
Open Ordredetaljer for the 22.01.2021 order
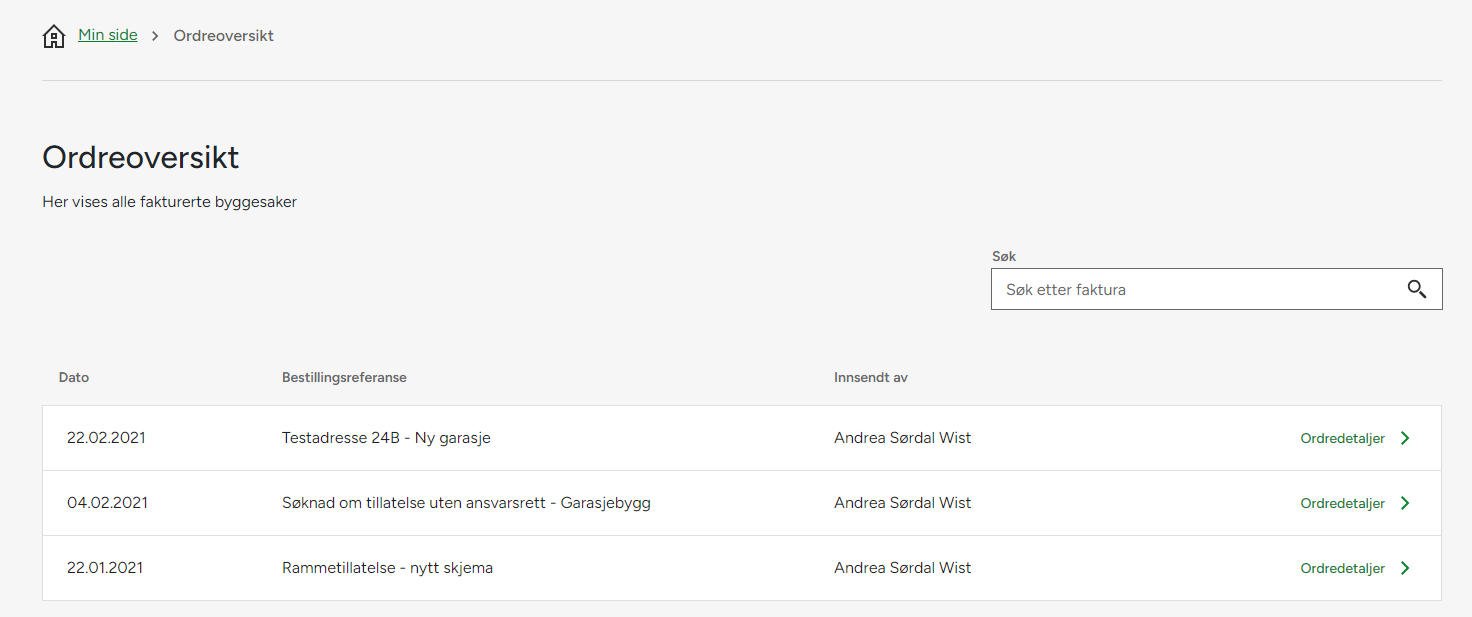[x=1342, y=568]
